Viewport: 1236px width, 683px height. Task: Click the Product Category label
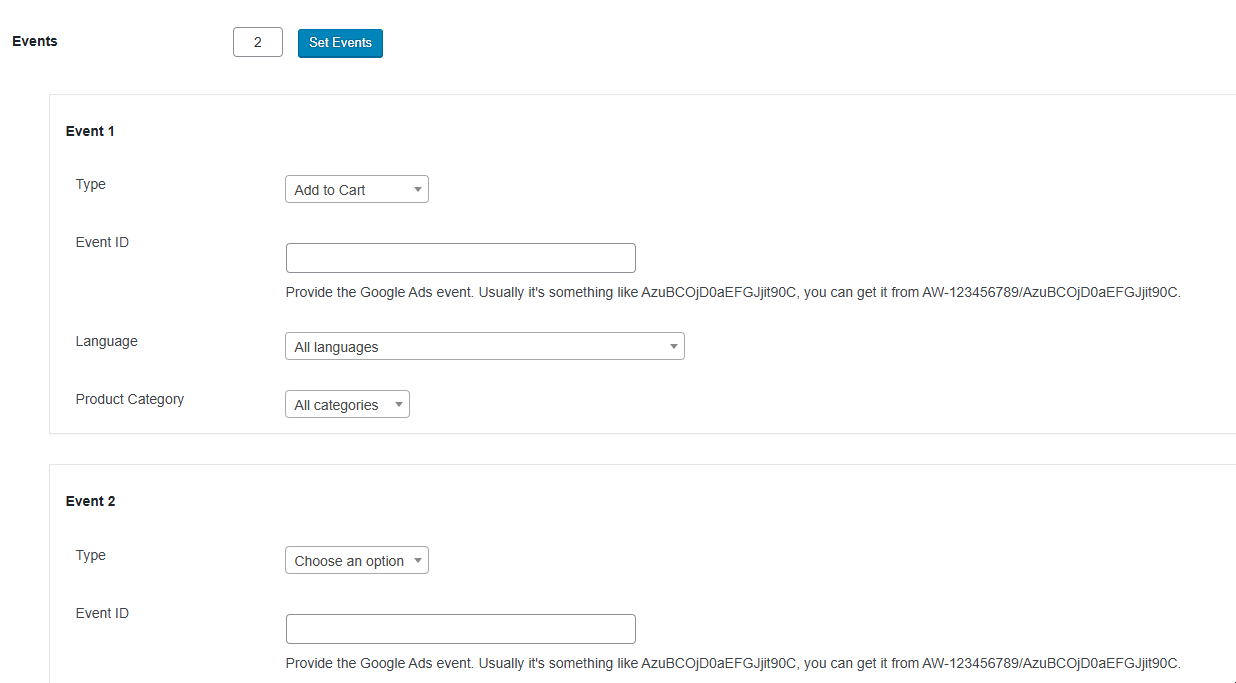[x=130, y=399]
